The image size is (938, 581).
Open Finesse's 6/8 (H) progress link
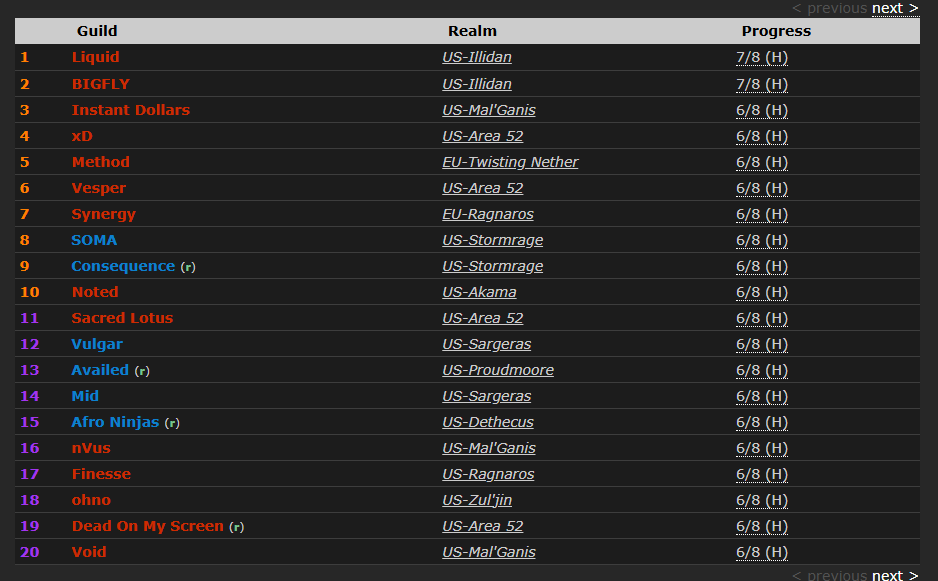(x=762, y=474)
